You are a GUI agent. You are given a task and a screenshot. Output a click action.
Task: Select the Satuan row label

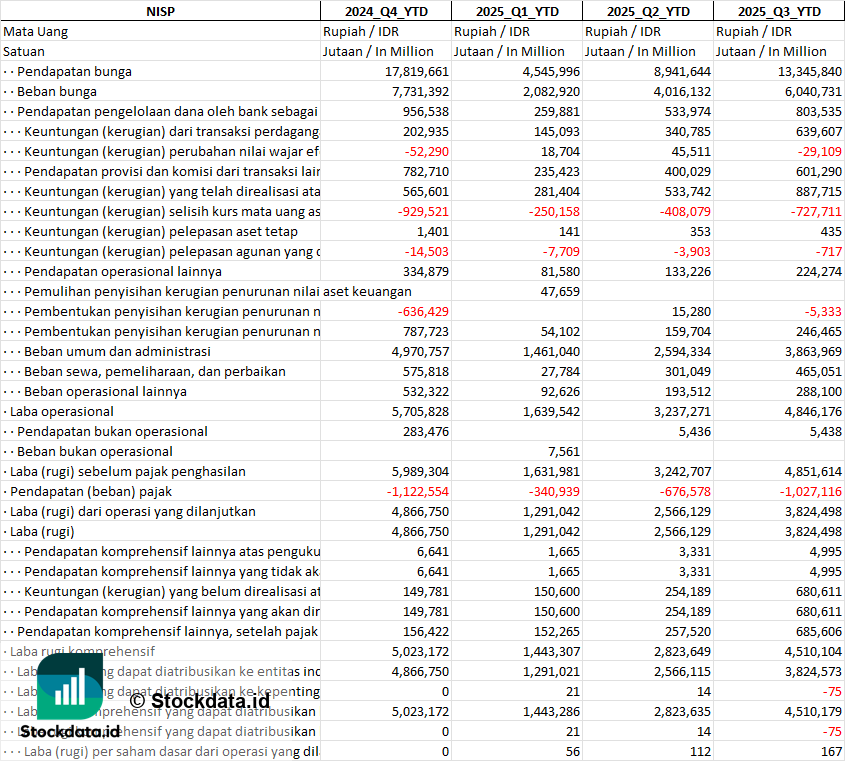(24, 51)
